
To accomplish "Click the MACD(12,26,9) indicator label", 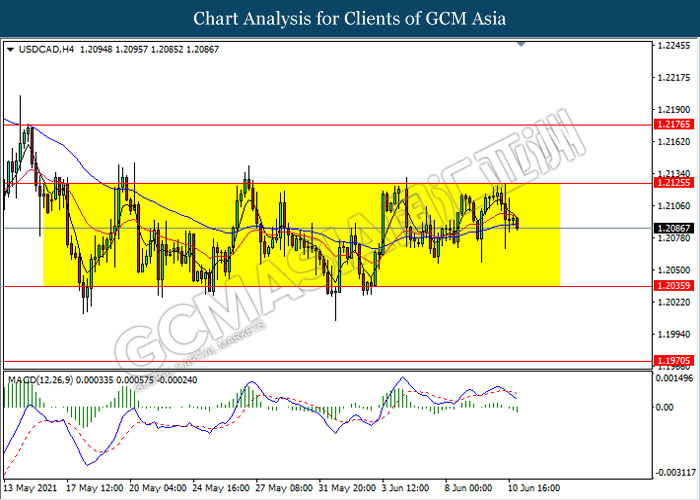I will [40, 380].
